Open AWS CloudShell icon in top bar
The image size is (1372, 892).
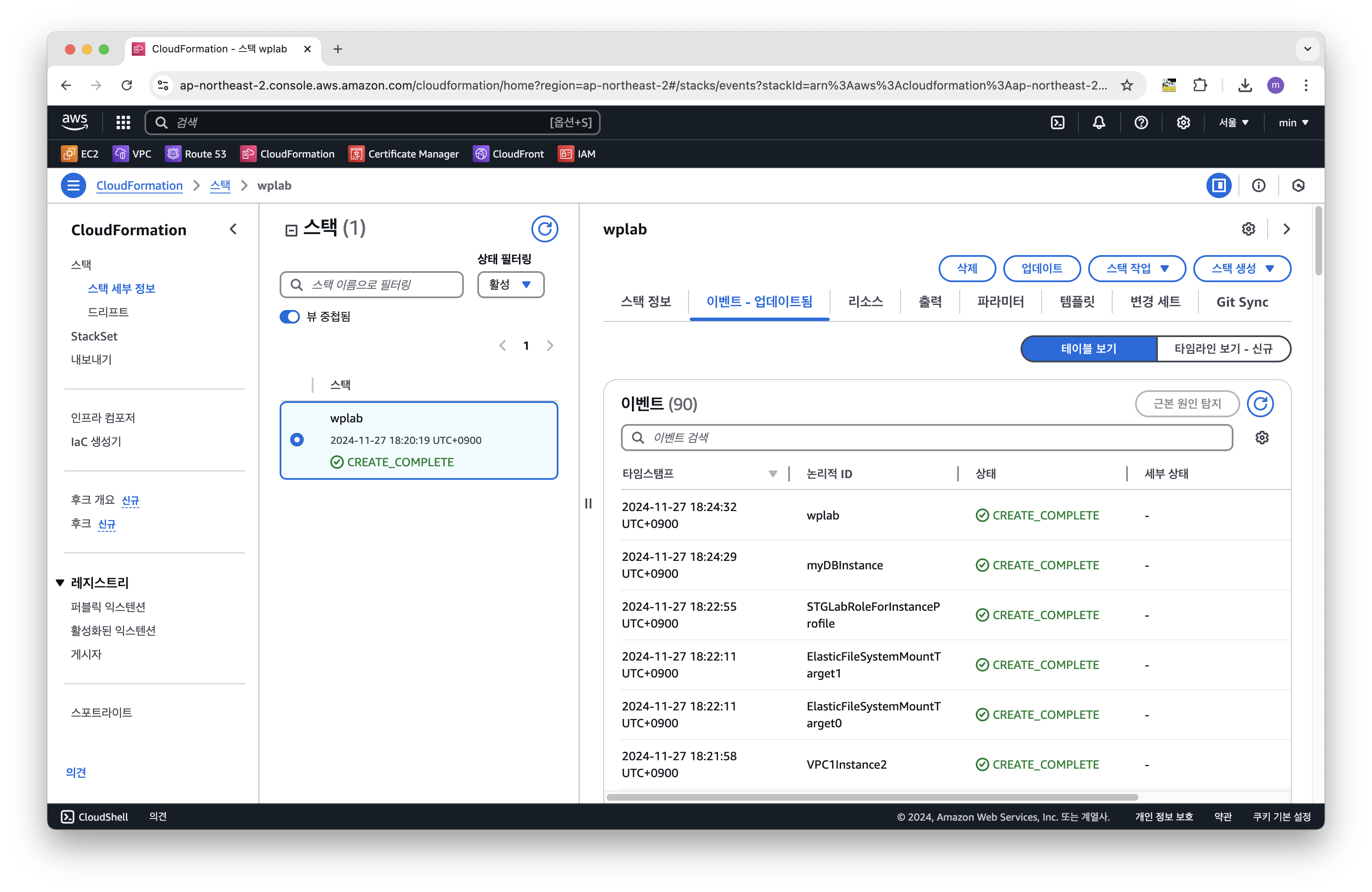click(x=1057, y=122)
